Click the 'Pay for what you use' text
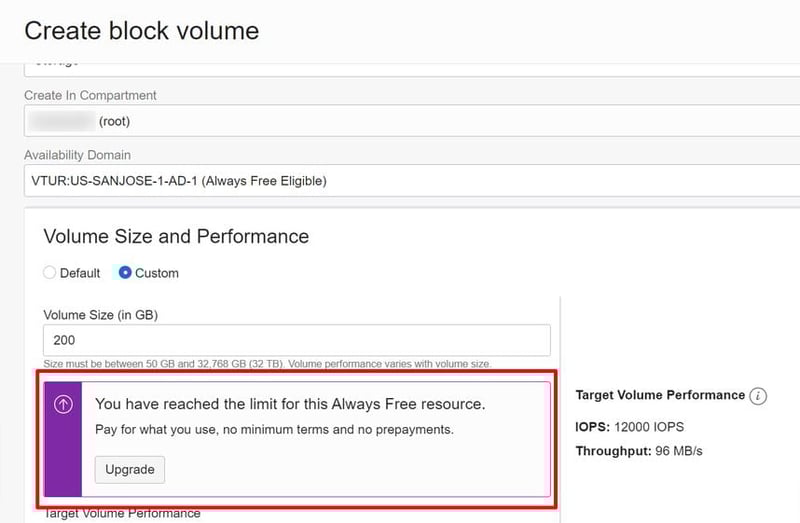 [274, 430]
